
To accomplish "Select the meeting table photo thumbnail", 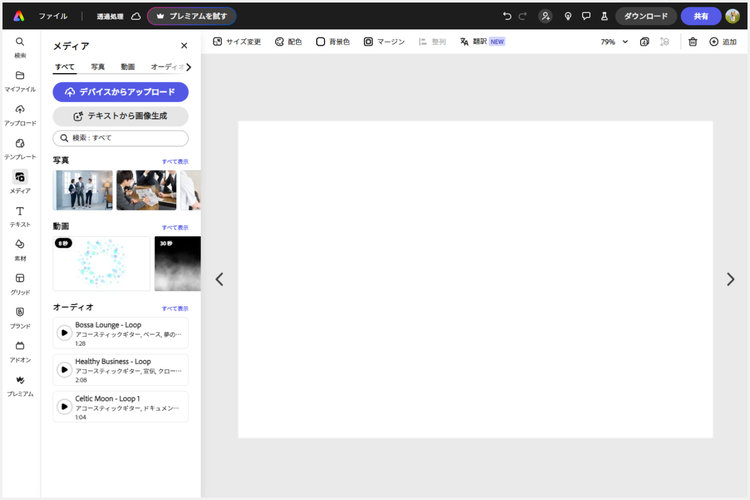I will coord(146,190).
